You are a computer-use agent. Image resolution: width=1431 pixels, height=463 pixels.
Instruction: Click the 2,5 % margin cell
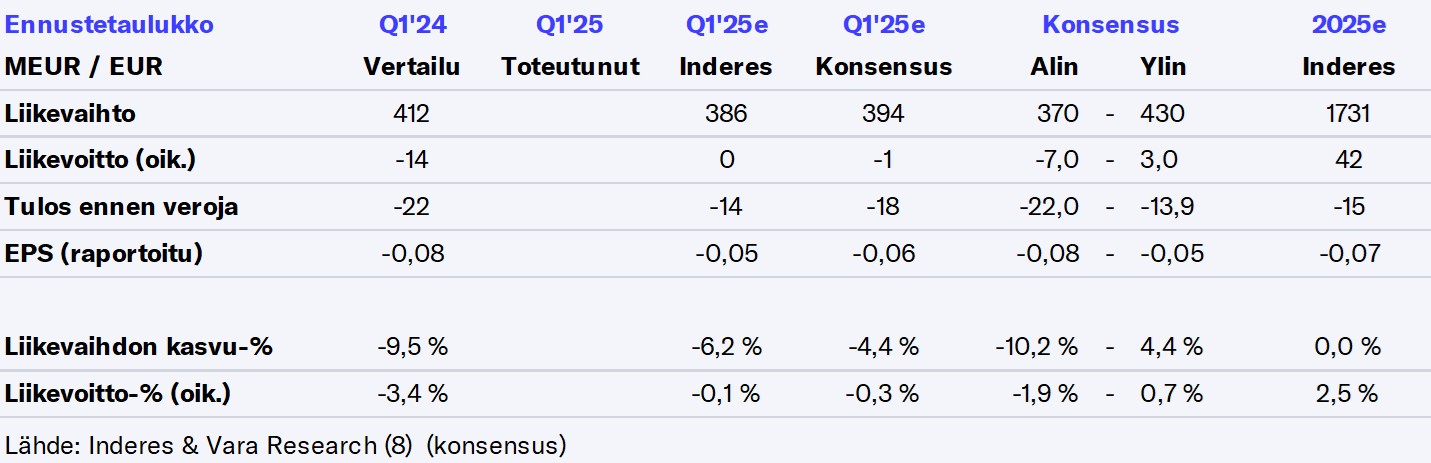pyautogui.click(x=1348, y=394)
